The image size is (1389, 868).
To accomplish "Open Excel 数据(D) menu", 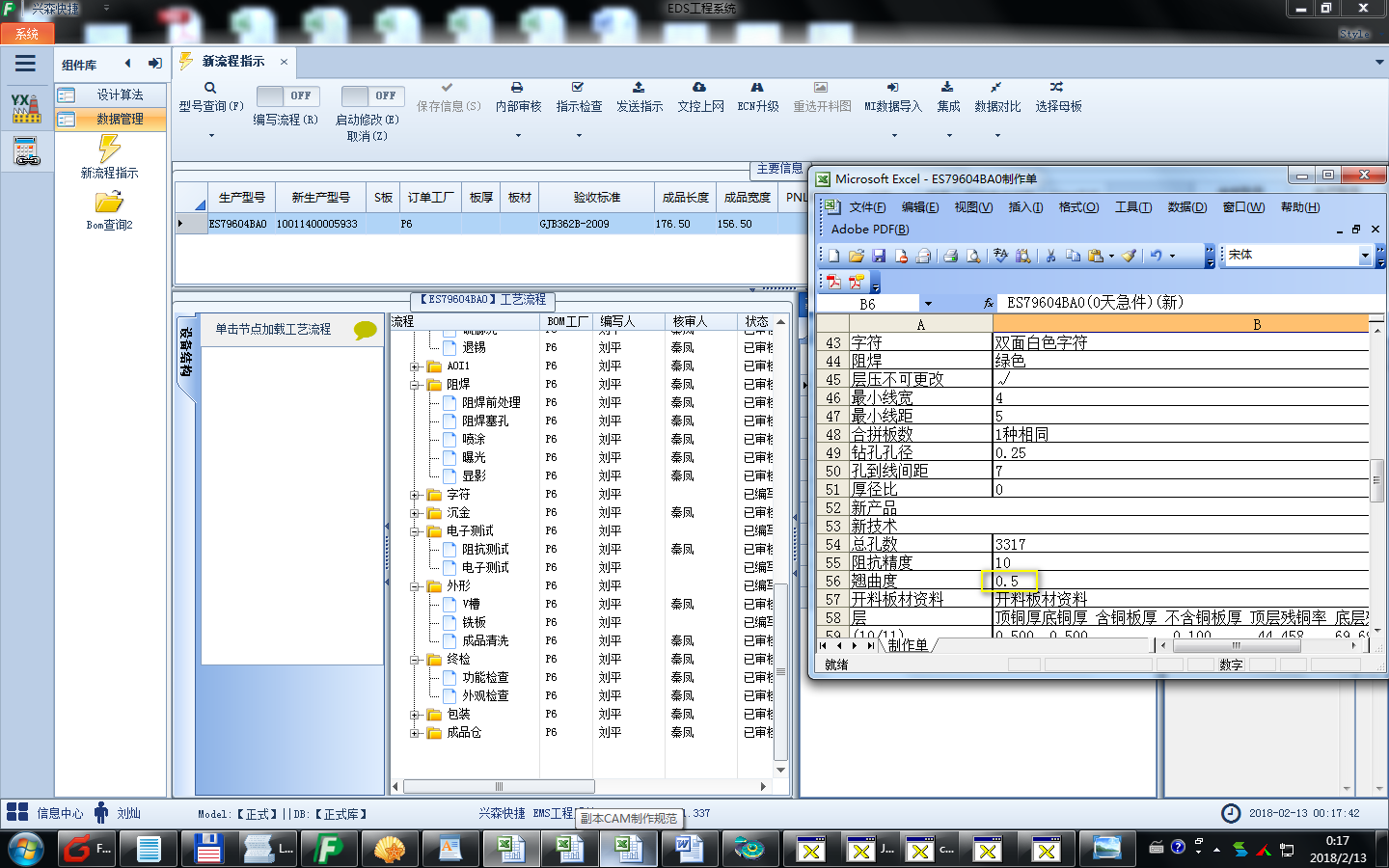I will point(1187,207).
